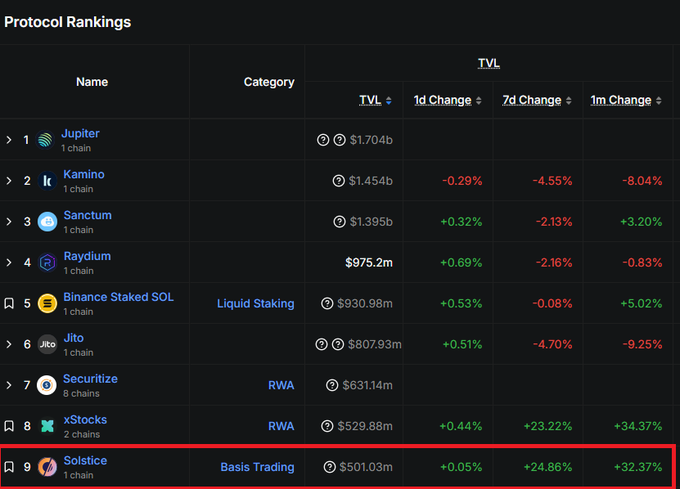Click the $975.2m TVL value
Viewport: 680px width, 489px height.
(x=369, y=263)
